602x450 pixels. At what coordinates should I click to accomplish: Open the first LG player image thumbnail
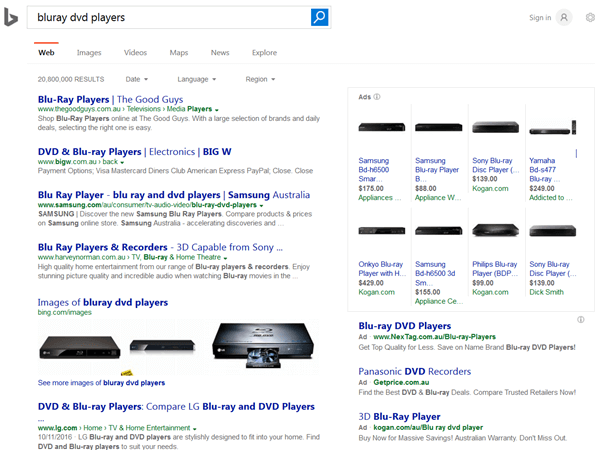point(80,347)
